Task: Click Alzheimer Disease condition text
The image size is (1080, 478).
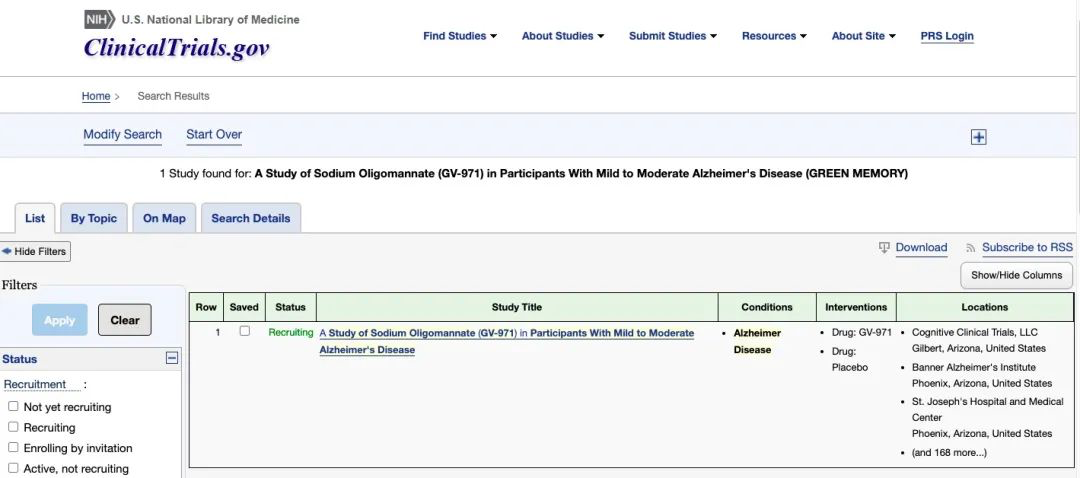Action: pos(757,342)
